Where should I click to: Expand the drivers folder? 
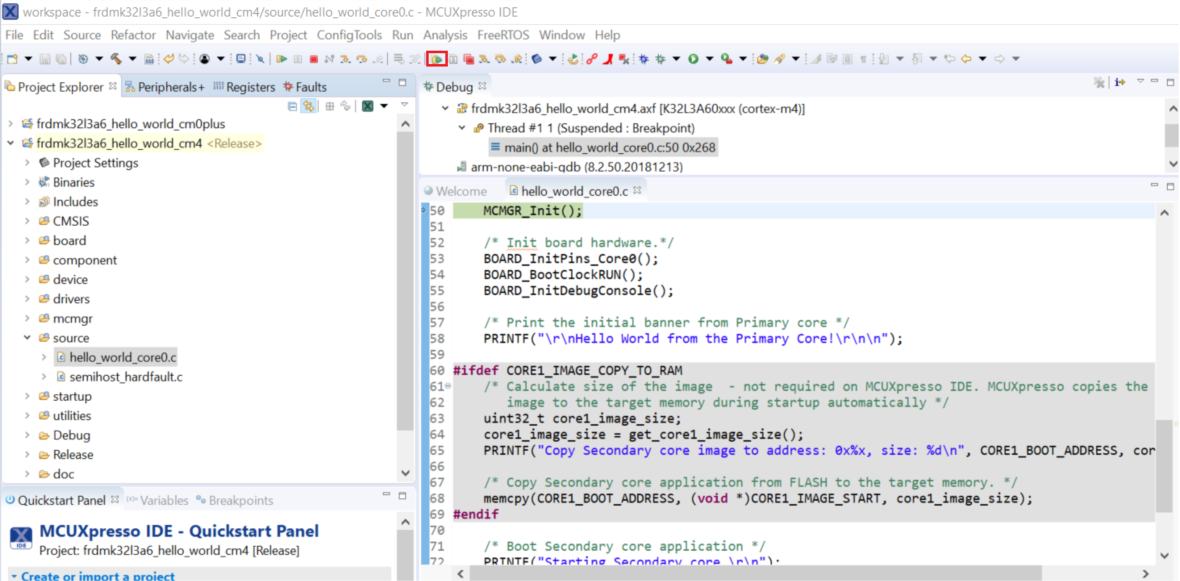click(x=27, y=299)
